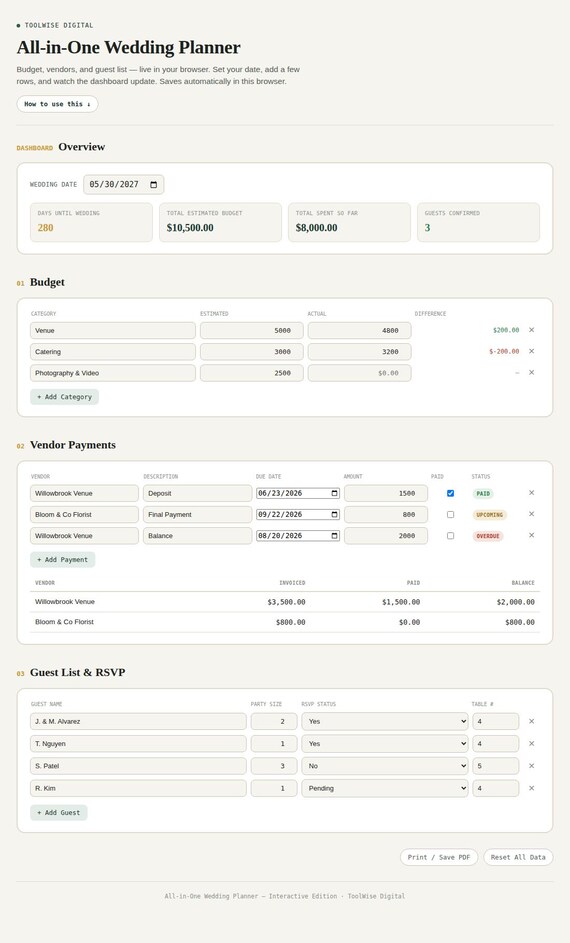
Task: Click the Guests Confirmed value 3
Action: point(428,228)
